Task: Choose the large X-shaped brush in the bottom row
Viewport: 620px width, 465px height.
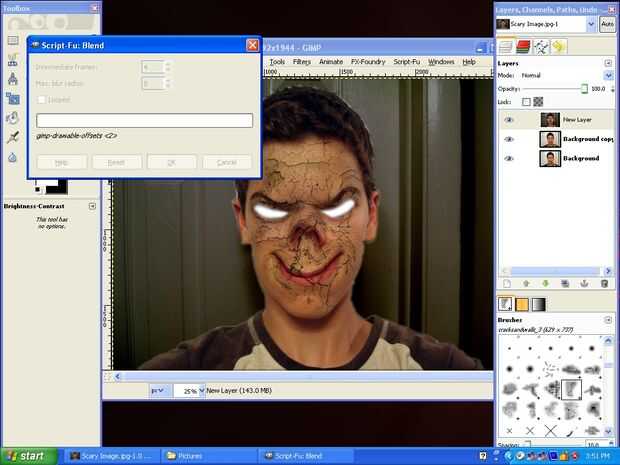Action: [x=550, y=431]
